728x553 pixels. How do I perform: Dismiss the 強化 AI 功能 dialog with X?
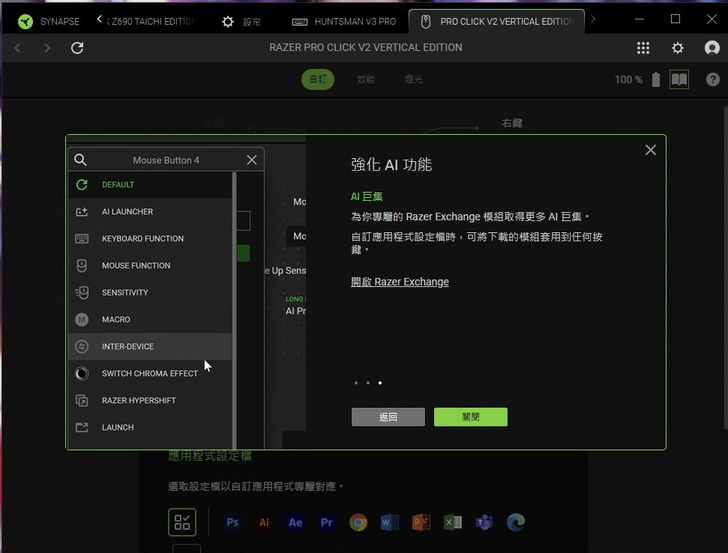pos(651,150)
